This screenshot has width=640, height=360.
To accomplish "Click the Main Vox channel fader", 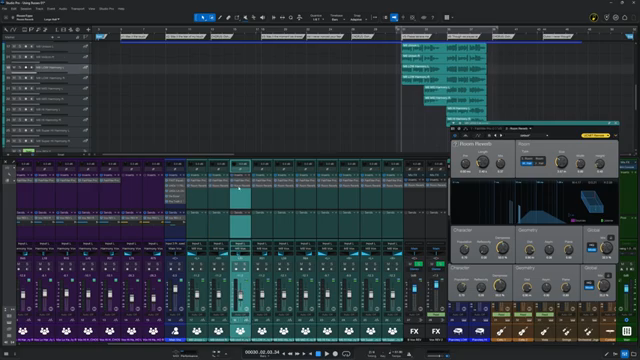I will [x=175, y=289].
